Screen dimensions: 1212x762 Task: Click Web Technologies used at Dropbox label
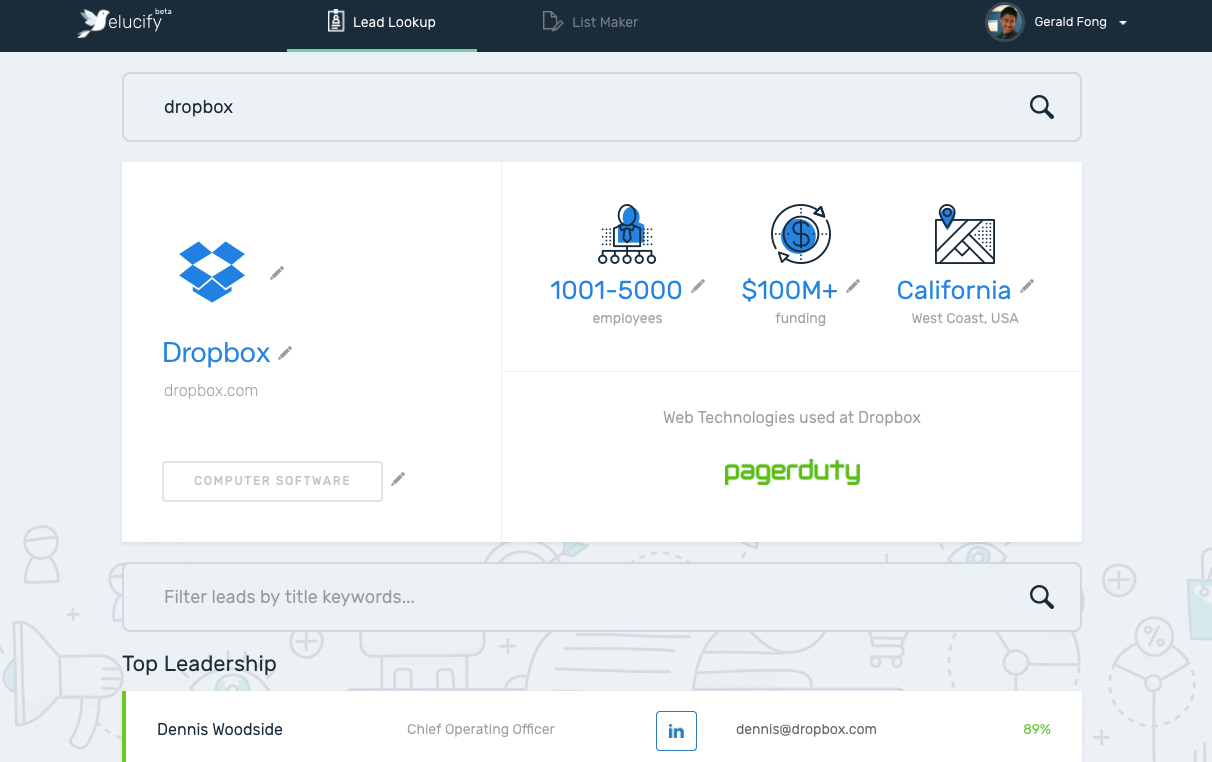click(x=792, y=418)
